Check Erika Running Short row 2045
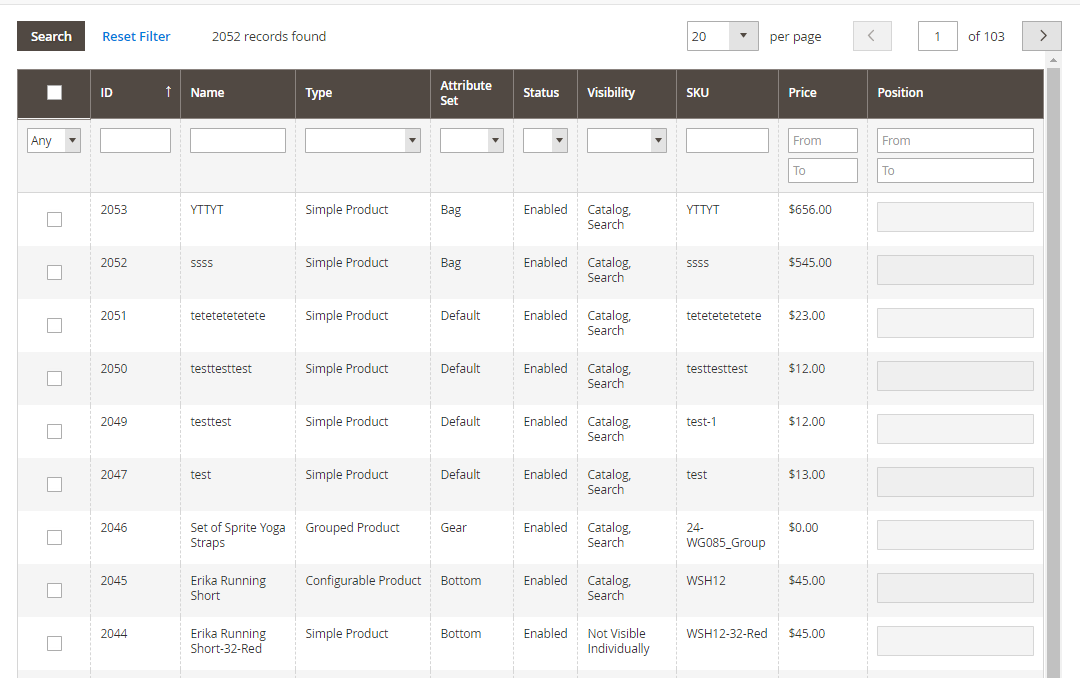The width and height of the screenshot is (1080, 678). coord(54,590)
